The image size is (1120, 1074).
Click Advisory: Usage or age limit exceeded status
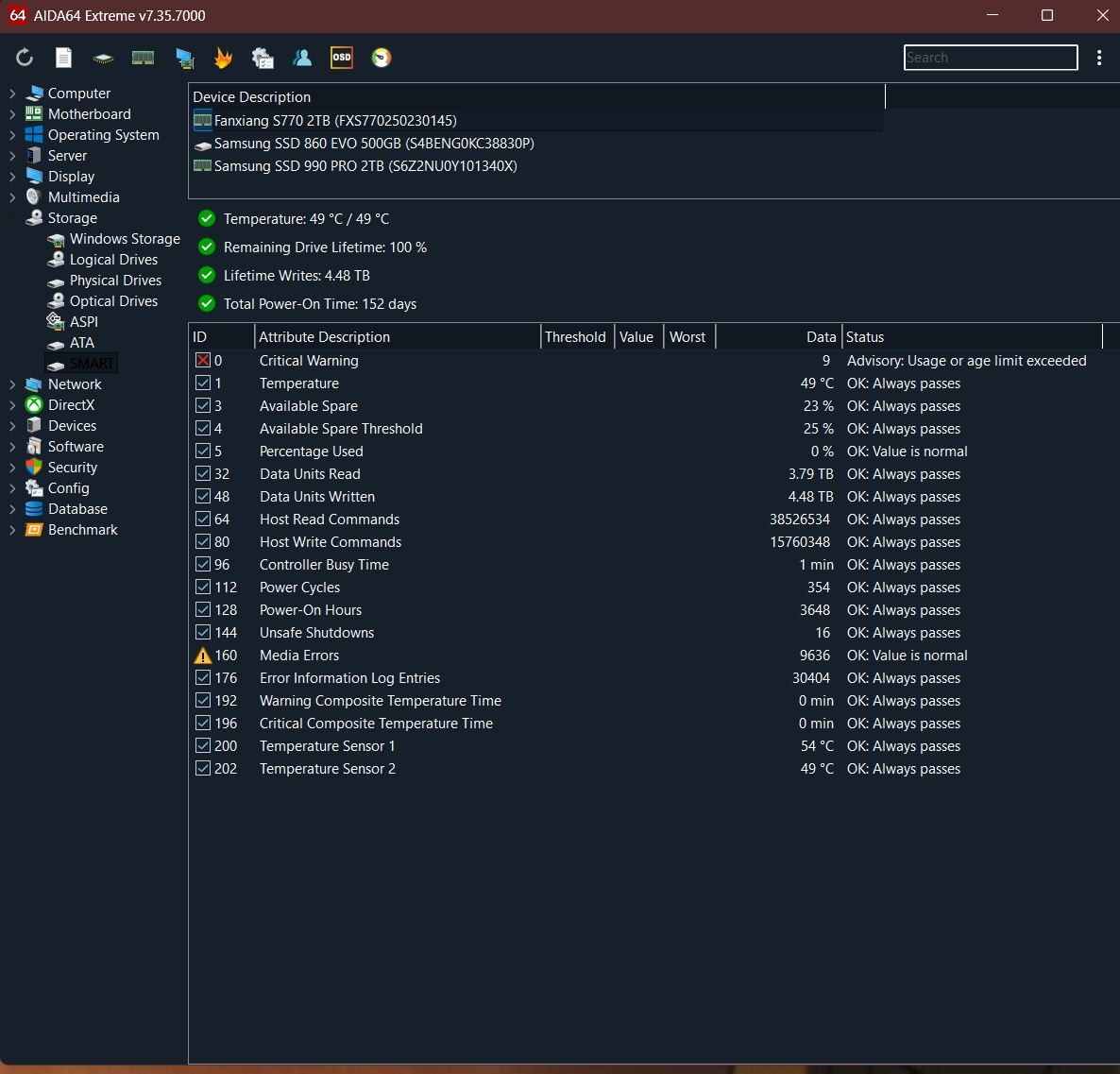click(966, 361)
